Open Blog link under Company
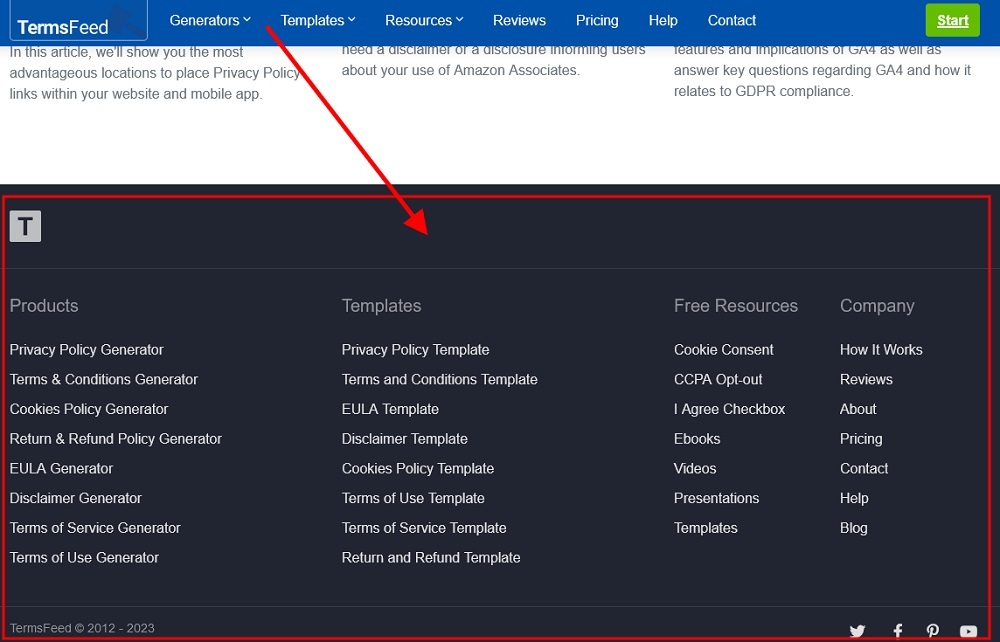This screenshot has height=642, width=1000. pos(853,528)
